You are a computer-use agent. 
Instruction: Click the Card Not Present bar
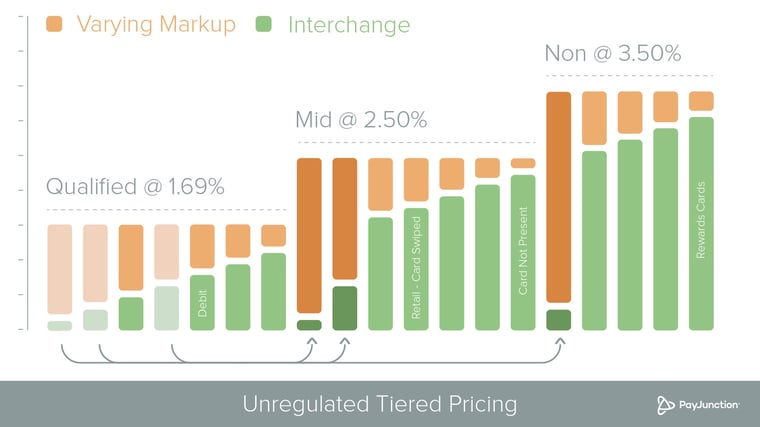[x=523, y=253]
